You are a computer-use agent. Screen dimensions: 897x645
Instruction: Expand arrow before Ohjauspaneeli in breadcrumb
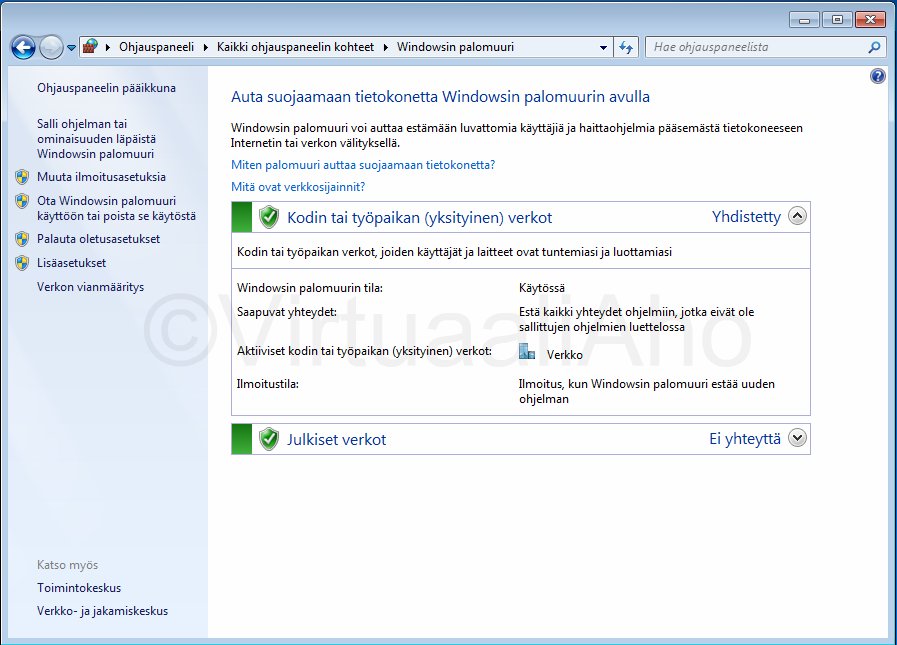point(108,48)
